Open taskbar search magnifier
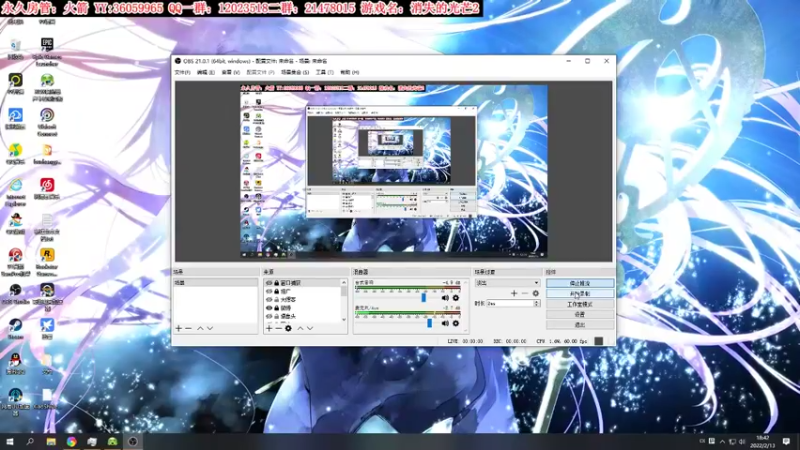This screenshot has height=450, width=800. (30, 441)
